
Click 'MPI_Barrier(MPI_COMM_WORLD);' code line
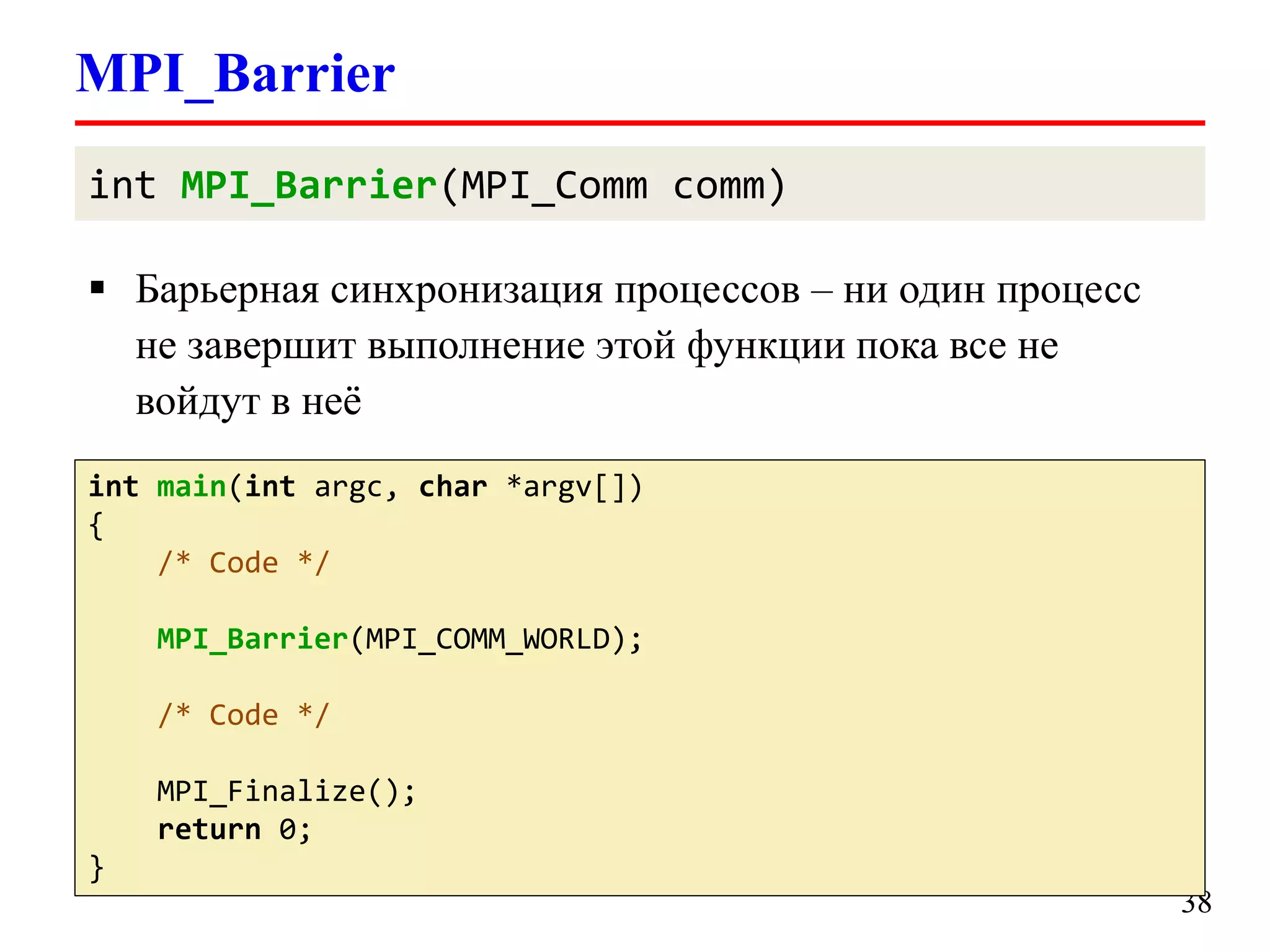tap(400, 640)
